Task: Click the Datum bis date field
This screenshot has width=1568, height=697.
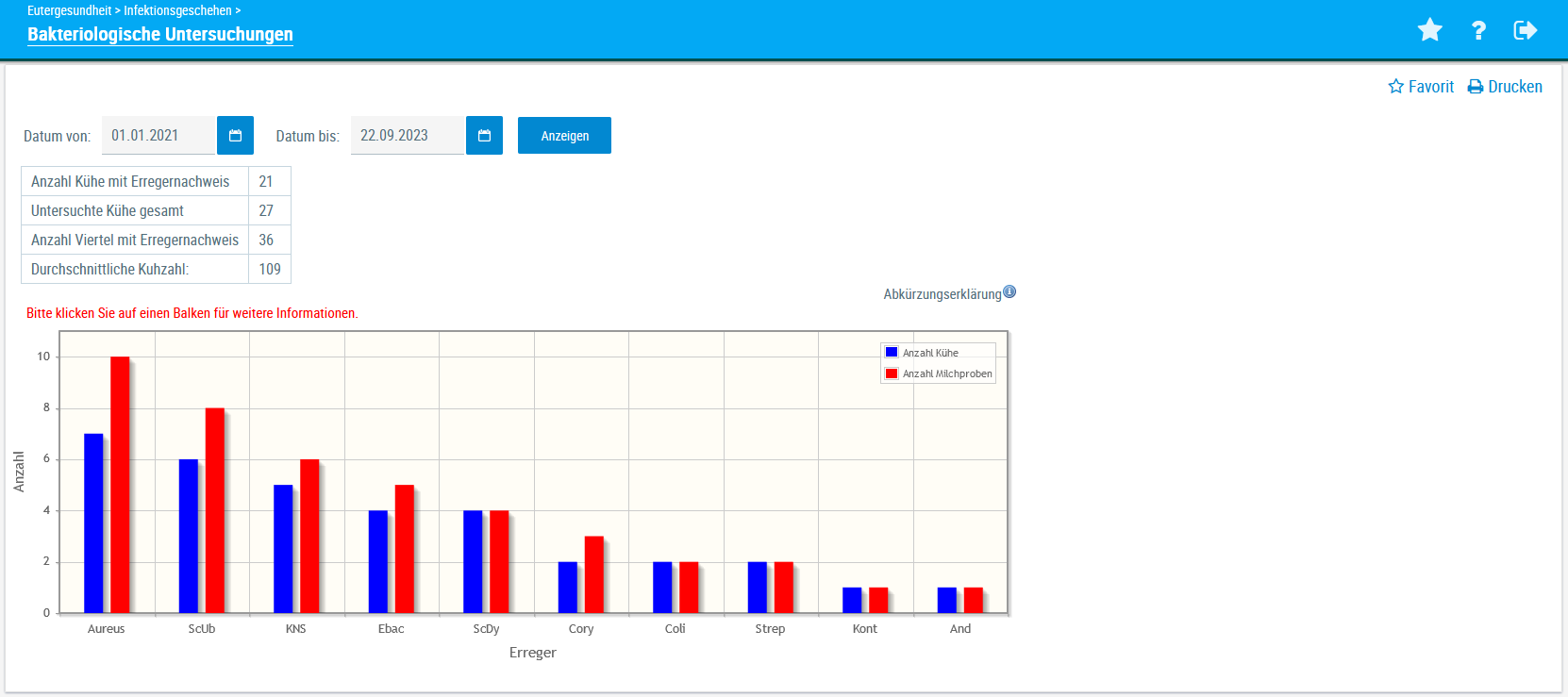Action: (407, 136)
